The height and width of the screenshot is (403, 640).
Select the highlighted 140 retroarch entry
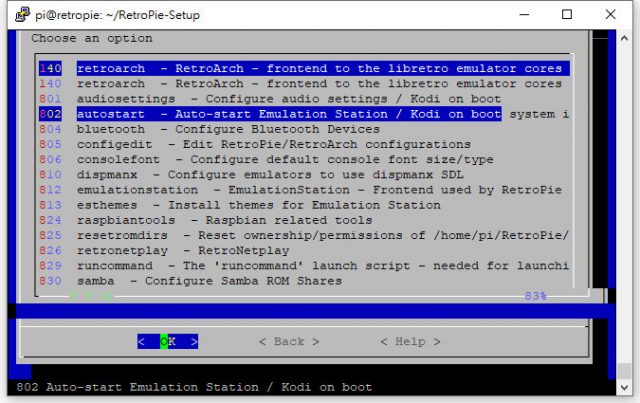tap(304, 68)
